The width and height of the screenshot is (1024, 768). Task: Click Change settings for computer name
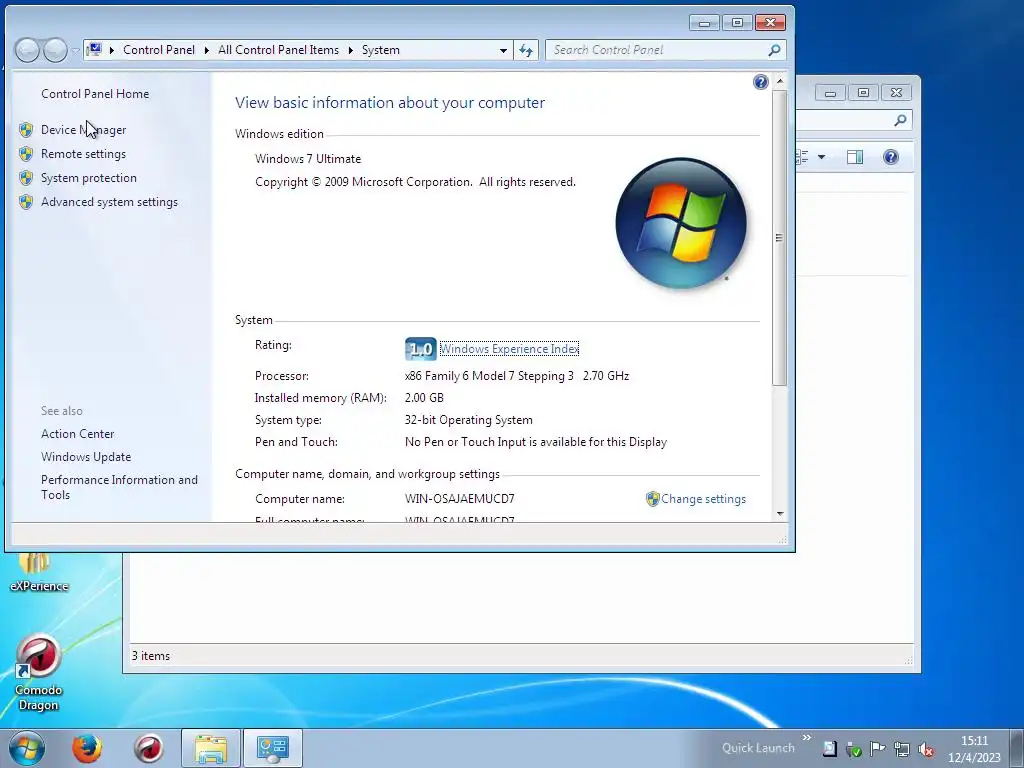pos(703,499)
